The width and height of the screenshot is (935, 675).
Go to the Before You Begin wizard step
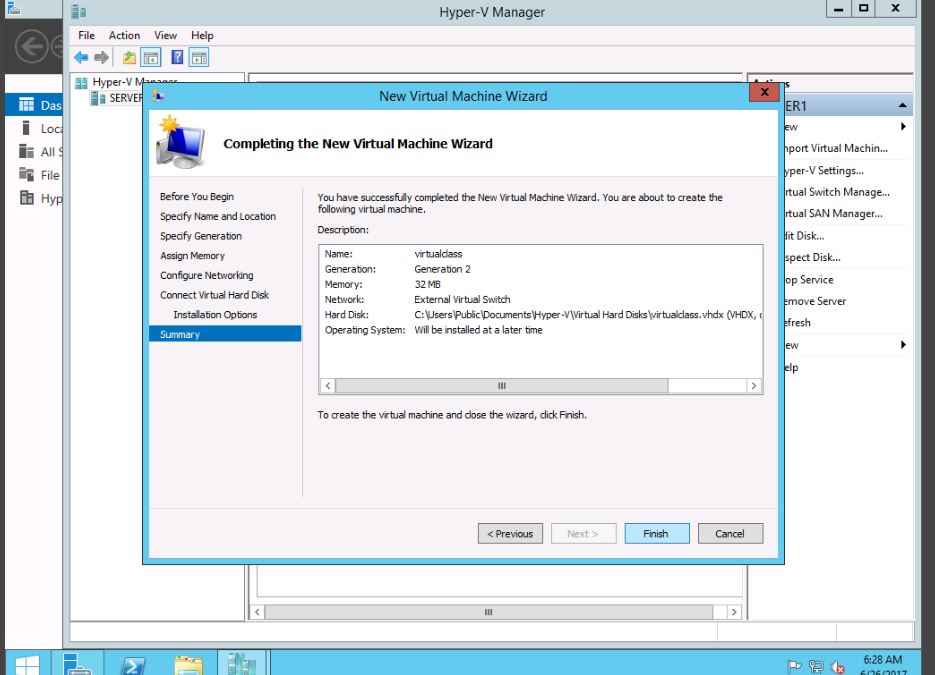tap(197, 197)
